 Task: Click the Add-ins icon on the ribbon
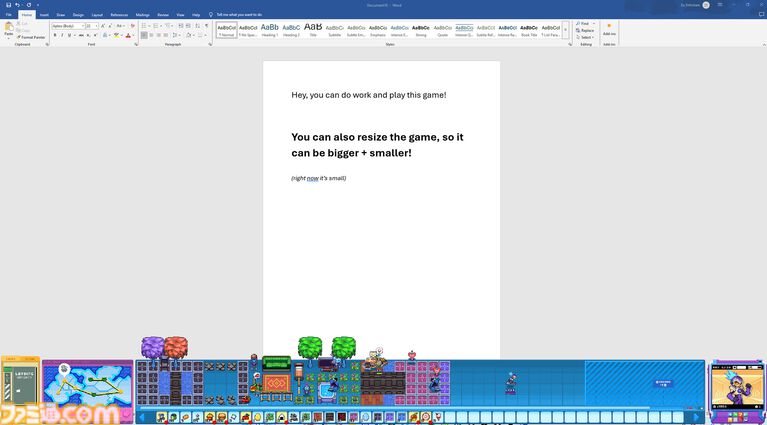click(x=609, y=28)
